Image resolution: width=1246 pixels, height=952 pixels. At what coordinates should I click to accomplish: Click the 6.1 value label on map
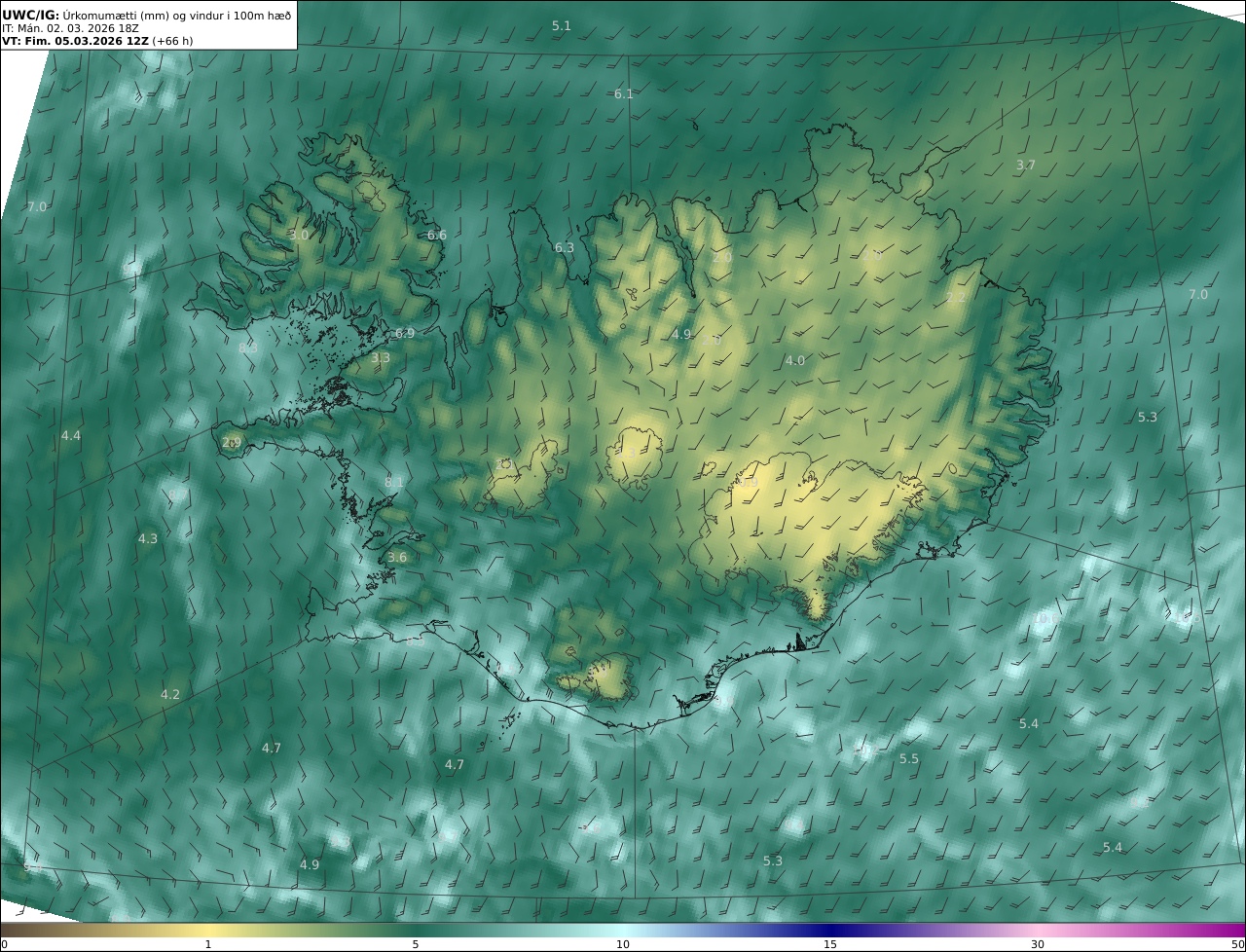point(624,93)
